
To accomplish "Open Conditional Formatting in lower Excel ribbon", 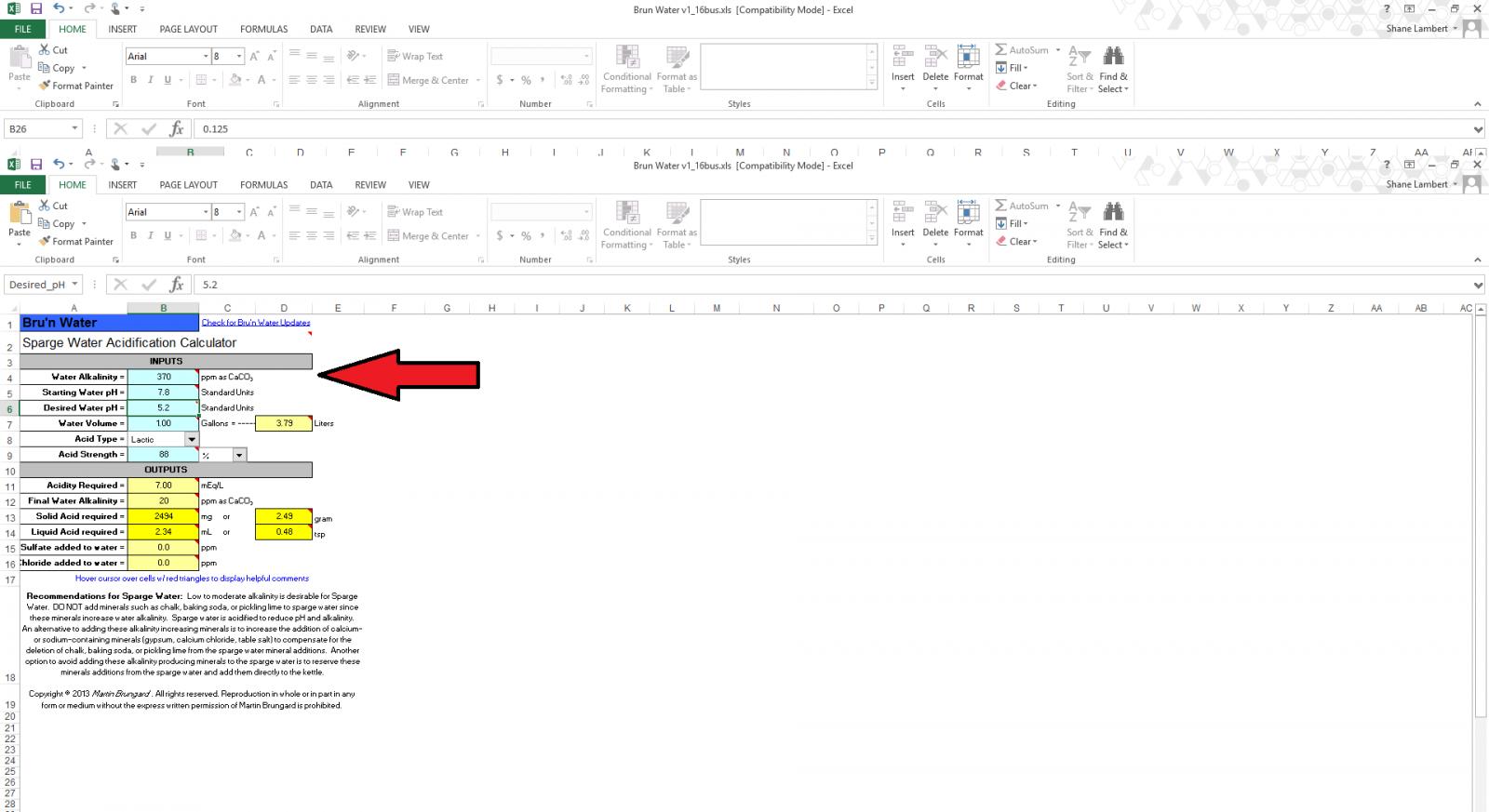I will [626, 225].
